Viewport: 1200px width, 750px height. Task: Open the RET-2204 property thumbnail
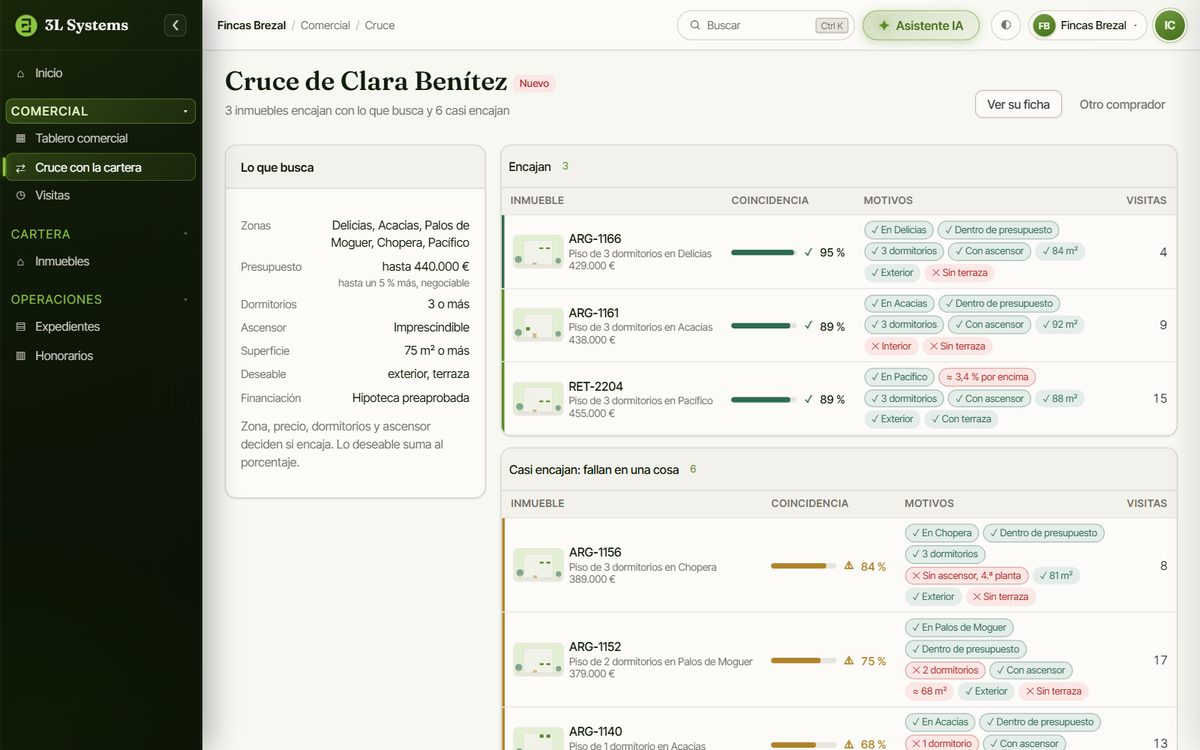(538, 399)
